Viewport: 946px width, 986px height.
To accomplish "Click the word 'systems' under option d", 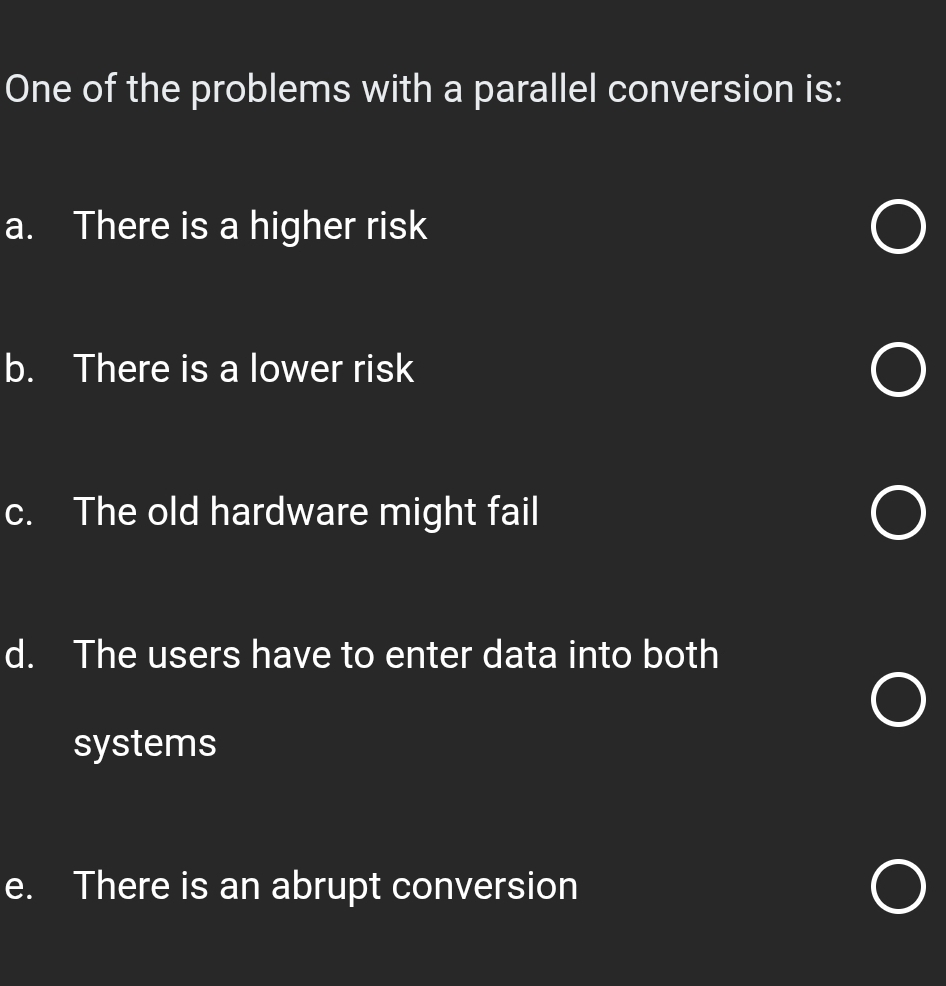I will (x=145, y=744).
